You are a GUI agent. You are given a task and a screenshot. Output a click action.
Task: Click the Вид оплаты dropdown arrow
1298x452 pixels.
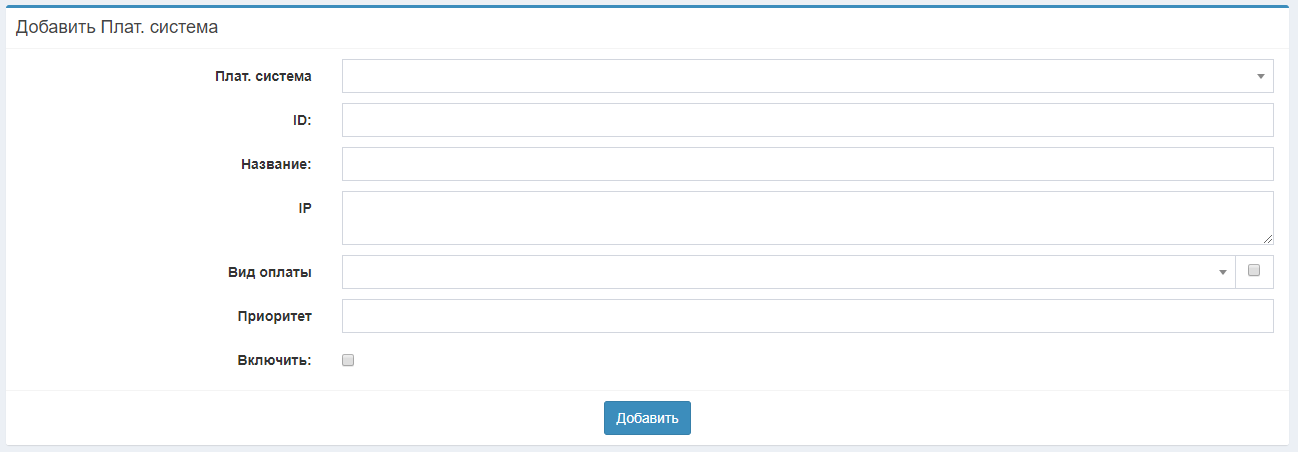1222,273
